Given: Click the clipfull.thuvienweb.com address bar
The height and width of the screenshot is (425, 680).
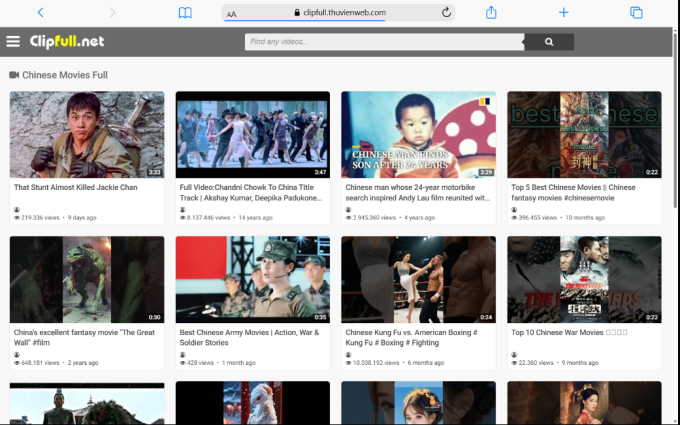Looking at the screenshot, I should coord(338,13).
